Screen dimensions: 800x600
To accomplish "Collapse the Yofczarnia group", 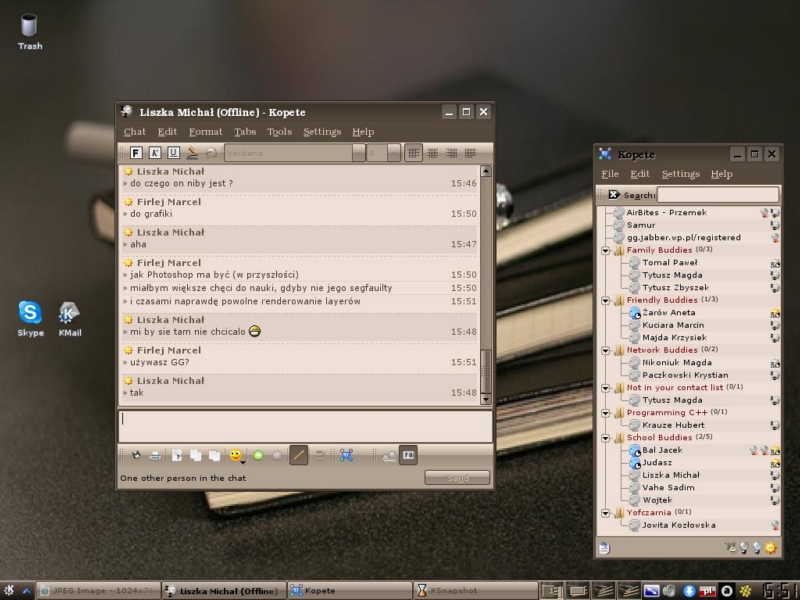I will click(606, 513).
